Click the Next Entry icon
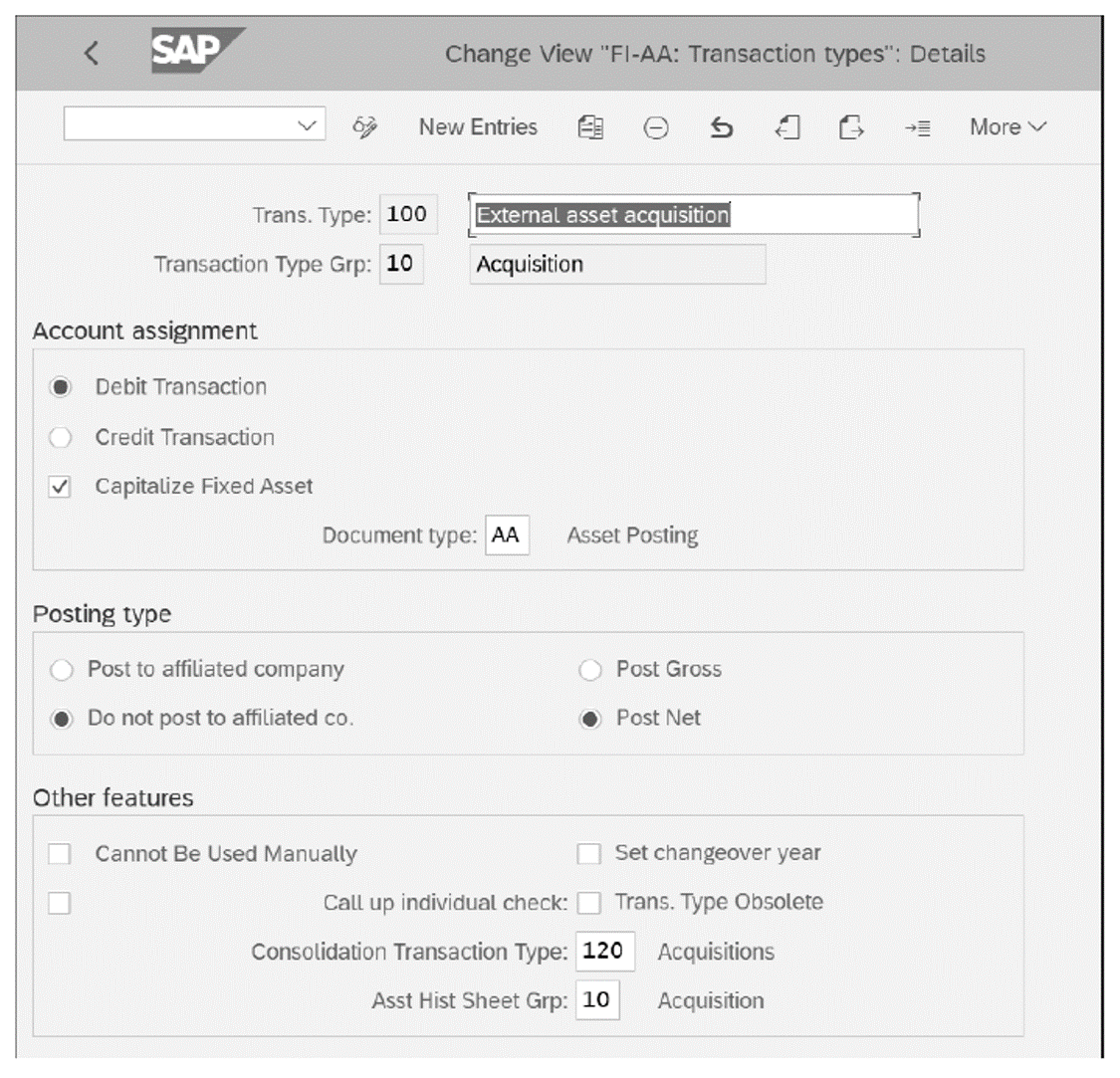The height and width of the screenshot is (1078, 1120). (x=849, y=126)
